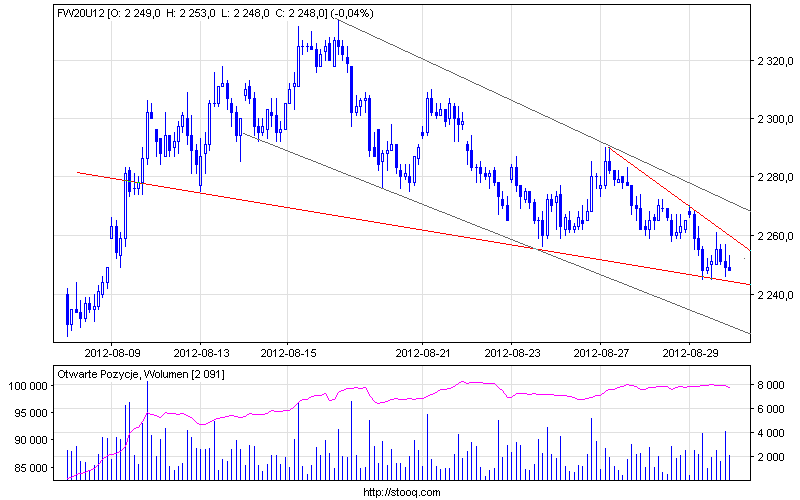Click the FW20U12 OHLC header text
Screen dimensions: 800x500
(x=215, y=13)
